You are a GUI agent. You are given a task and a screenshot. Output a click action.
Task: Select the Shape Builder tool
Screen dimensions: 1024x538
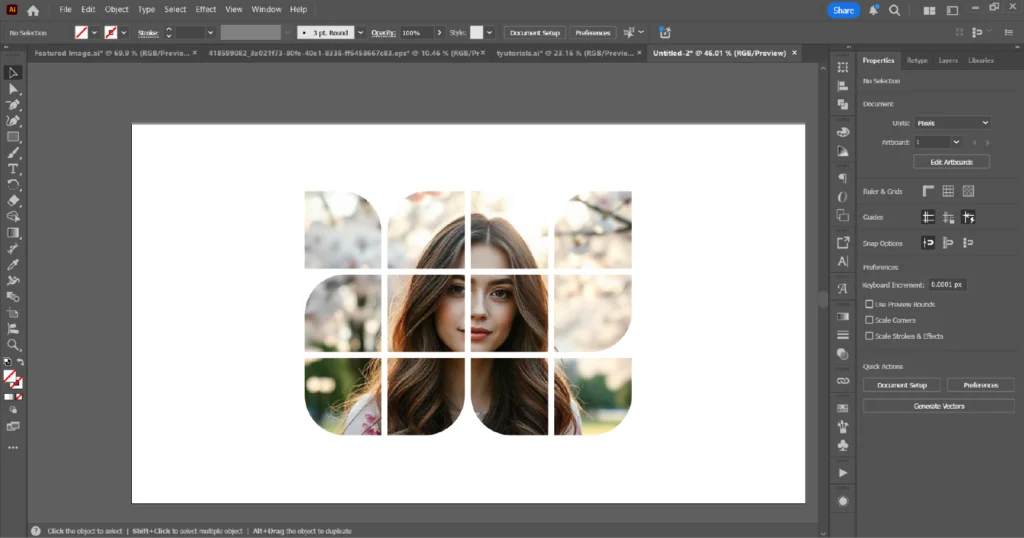pos(13,217)
